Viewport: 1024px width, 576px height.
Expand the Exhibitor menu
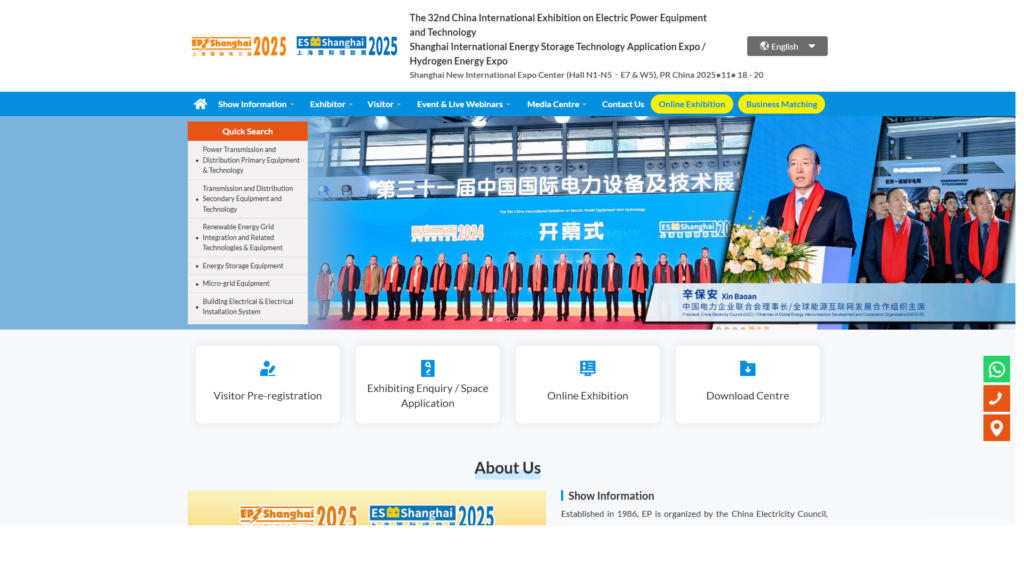coord(331,104)
